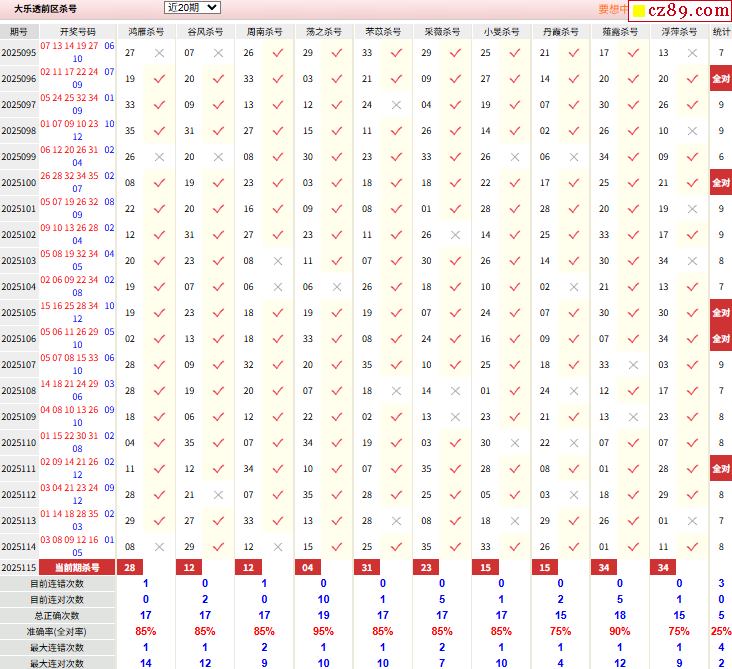Click the 2025100 period number cell
Screen dimensions: 732x669
[x=19, y=183]
